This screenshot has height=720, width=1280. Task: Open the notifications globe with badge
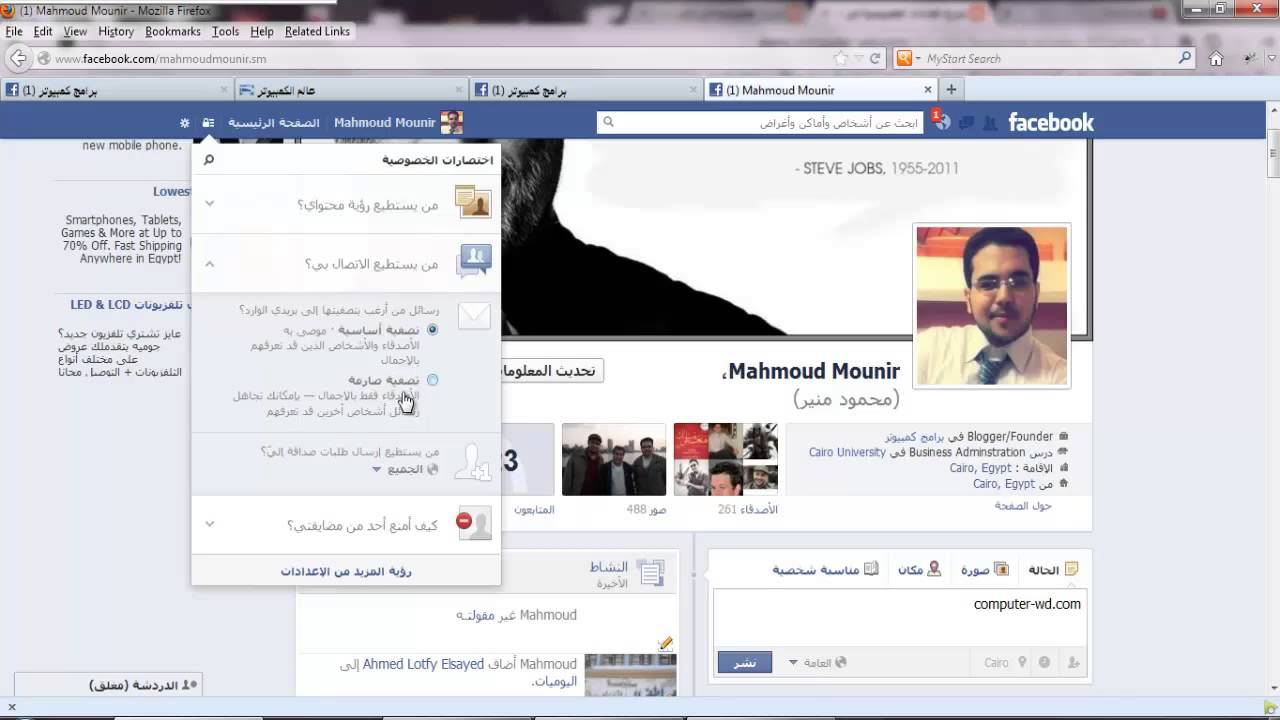(x=942, y=122)
